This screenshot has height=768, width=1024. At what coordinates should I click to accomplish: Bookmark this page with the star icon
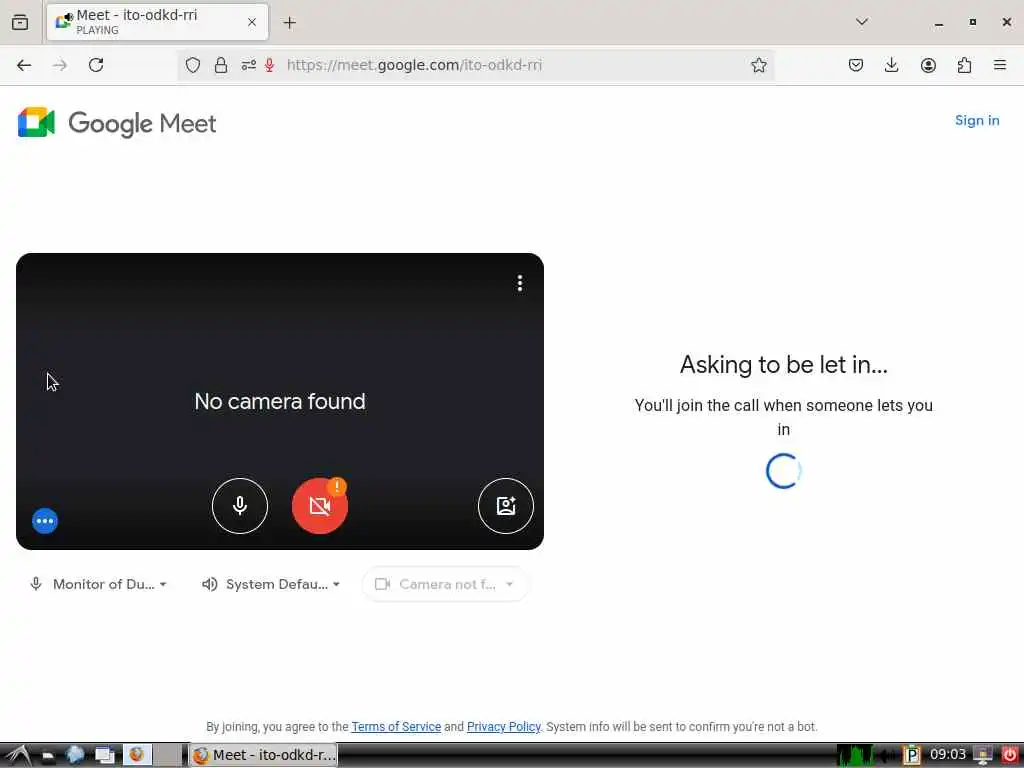[758, 65]
